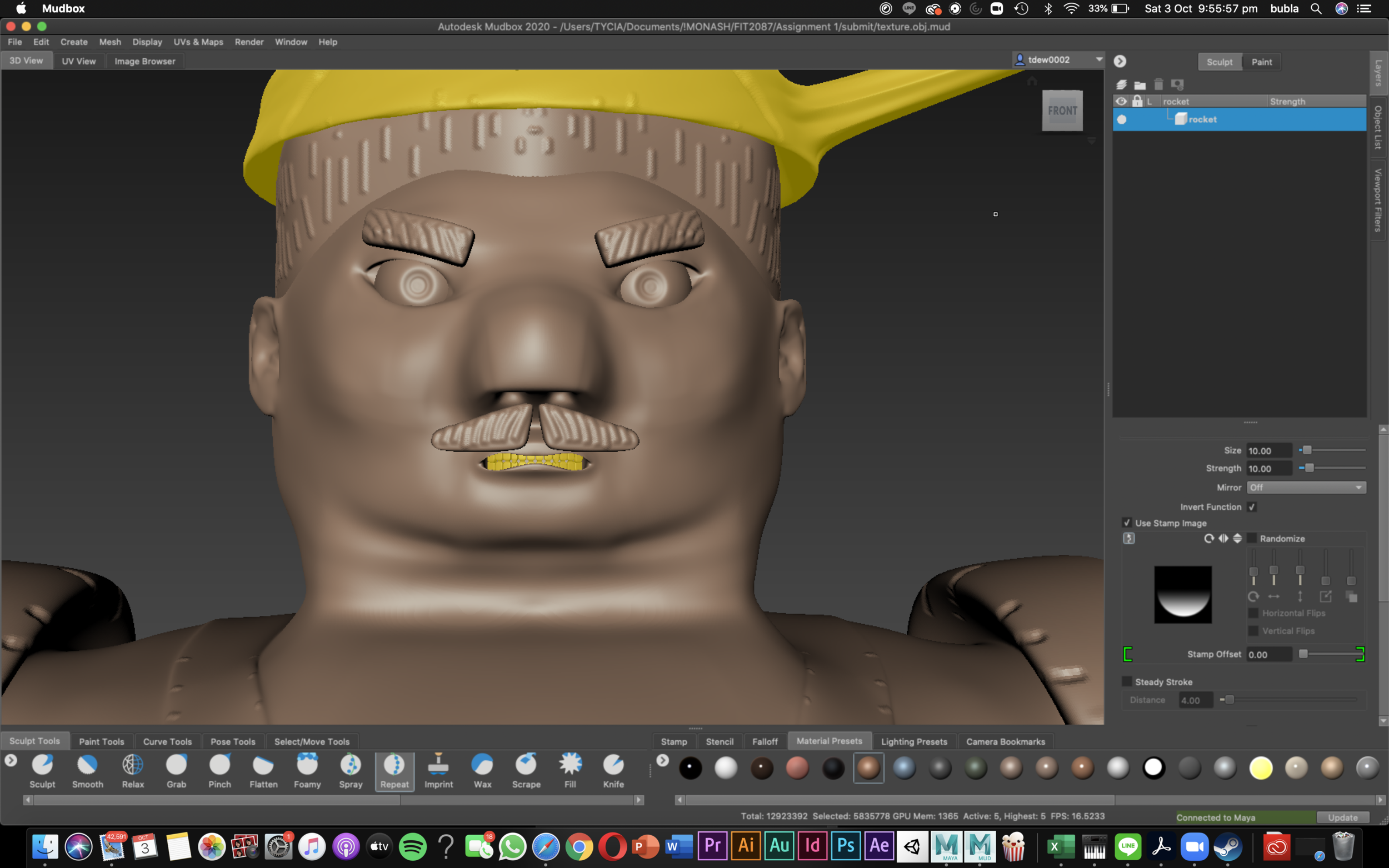1389x868 pixels.
Task: Switch to the Lighting Presets tab
Action: 913,741
